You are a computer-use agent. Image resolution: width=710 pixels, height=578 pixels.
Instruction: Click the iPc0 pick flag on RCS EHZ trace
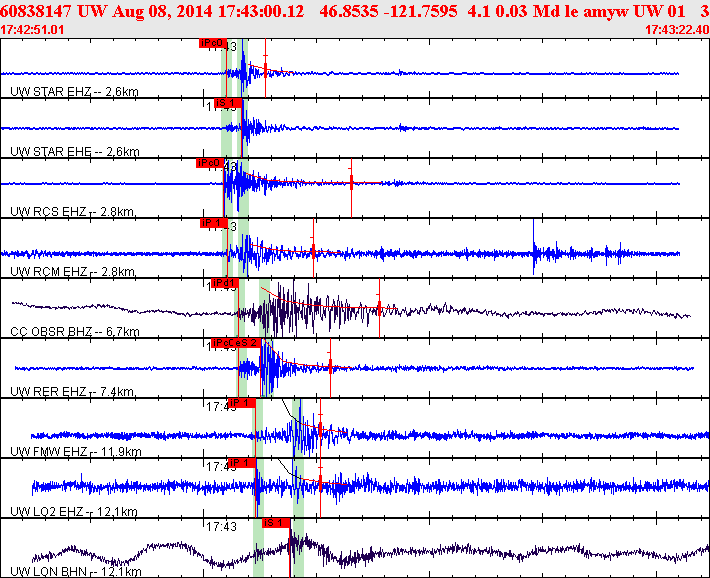tap(210, 163)
